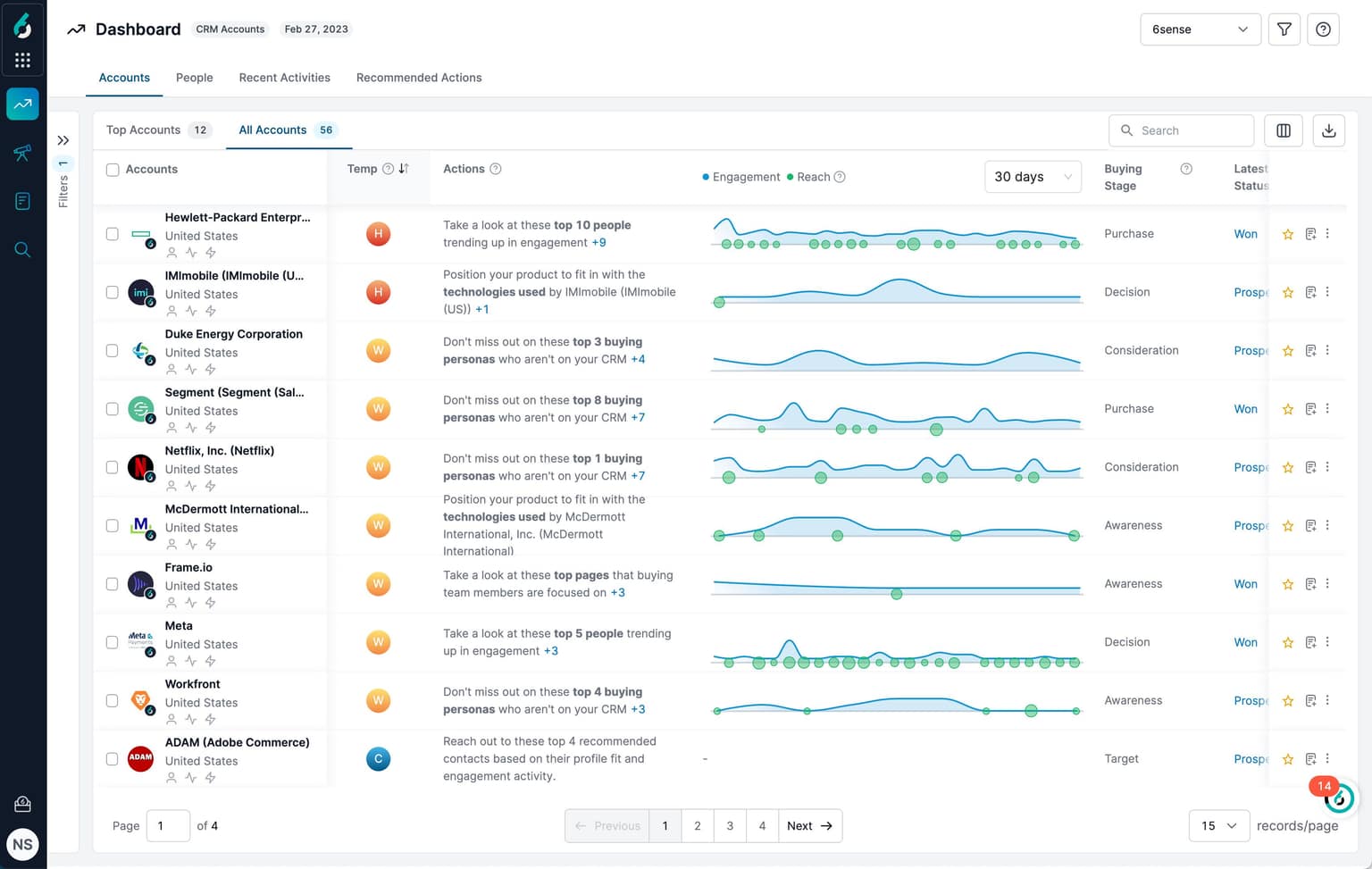Viewport: 1372px width, 869px height.
Task: Click the activity icon under Segment account
Action: 191,428
